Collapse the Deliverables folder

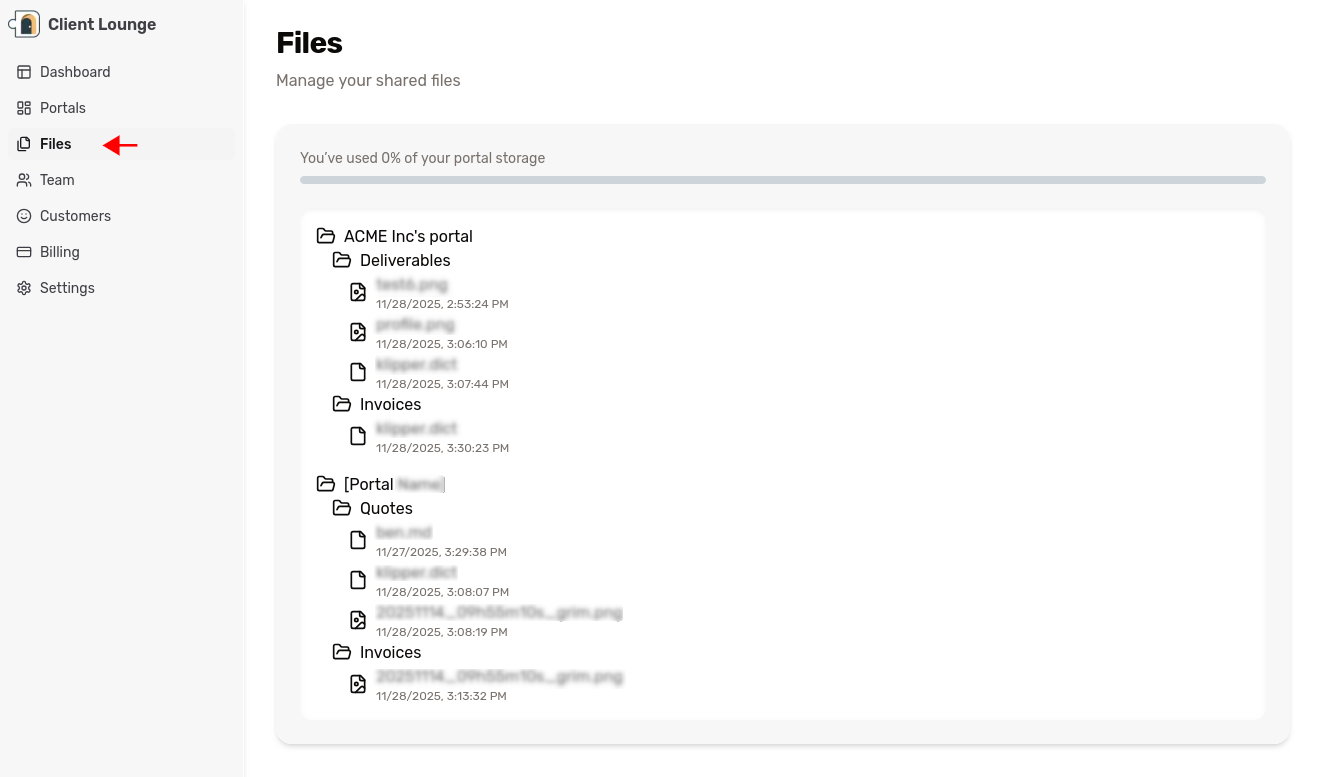point(340,260)
